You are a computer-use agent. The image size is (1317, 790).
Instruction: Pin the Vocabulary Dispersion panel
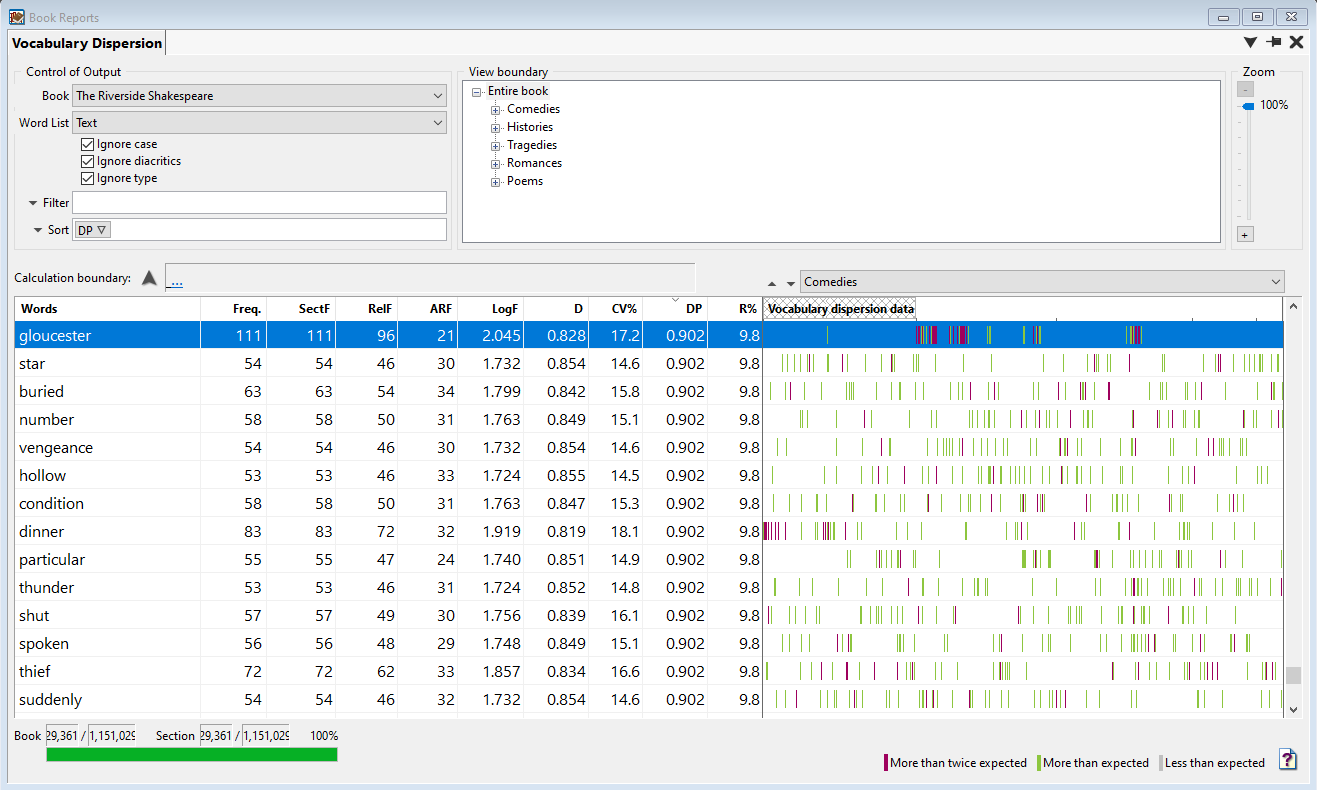[x=1273, y=42]
